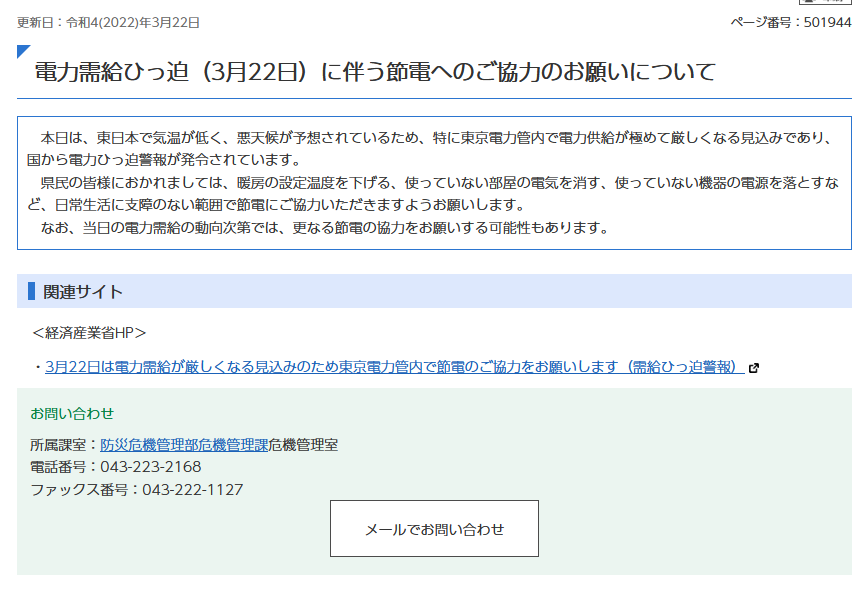Click the sentence starting なお、当日の電力需給
This screenshot has width=868, height=589.
click(x=324, y=228)
